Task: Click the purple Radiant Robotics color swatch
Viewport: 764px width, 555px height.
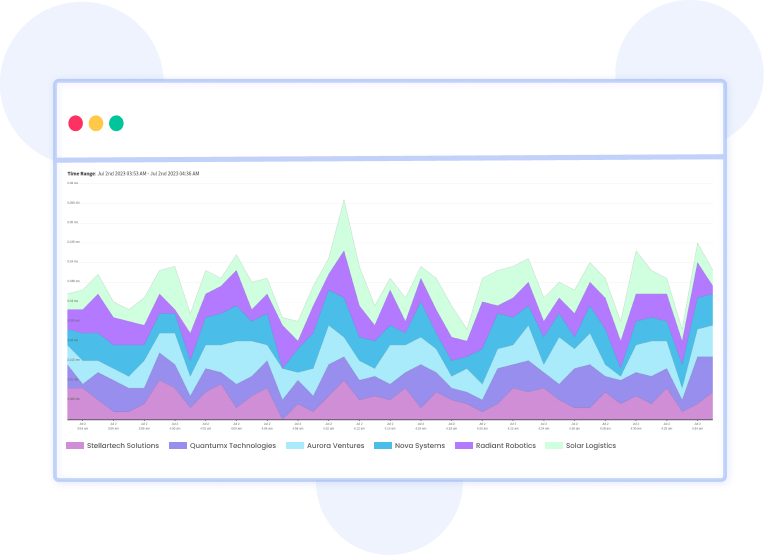Action: tap(464, 445)
